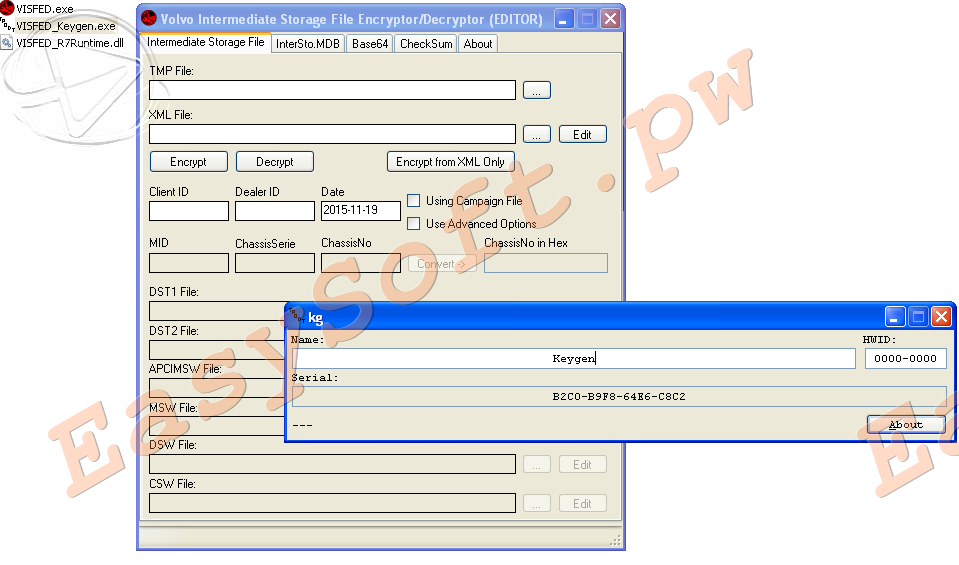
Task: Click Convert button for ChassisNo
Action: [x=442, y=264]
